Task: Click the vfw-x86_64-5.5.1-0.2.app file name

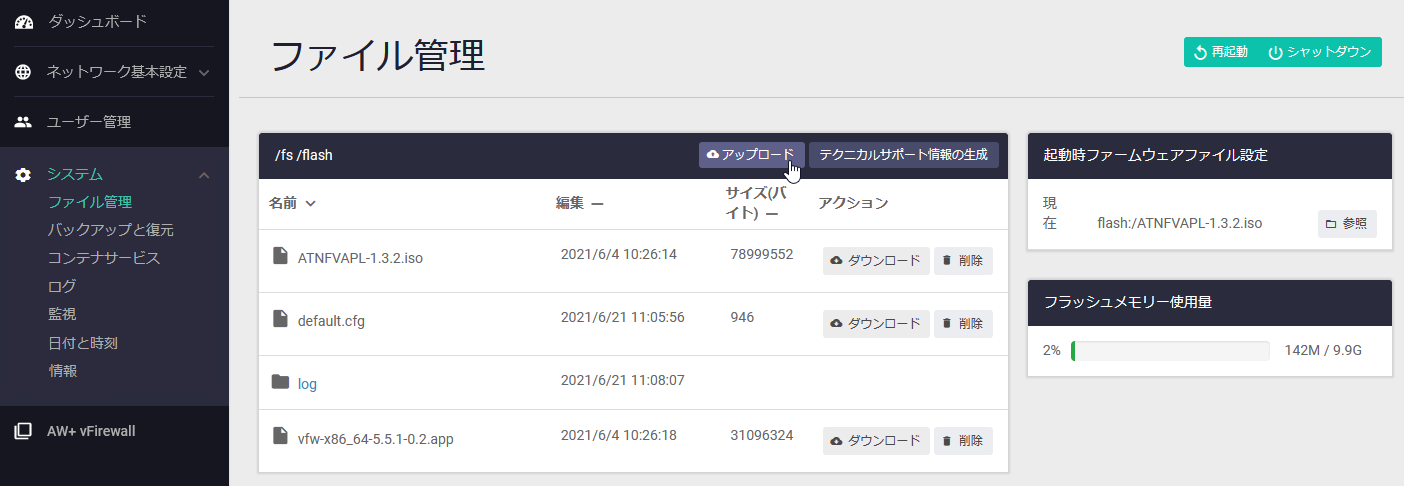Action: click(376, 438)
